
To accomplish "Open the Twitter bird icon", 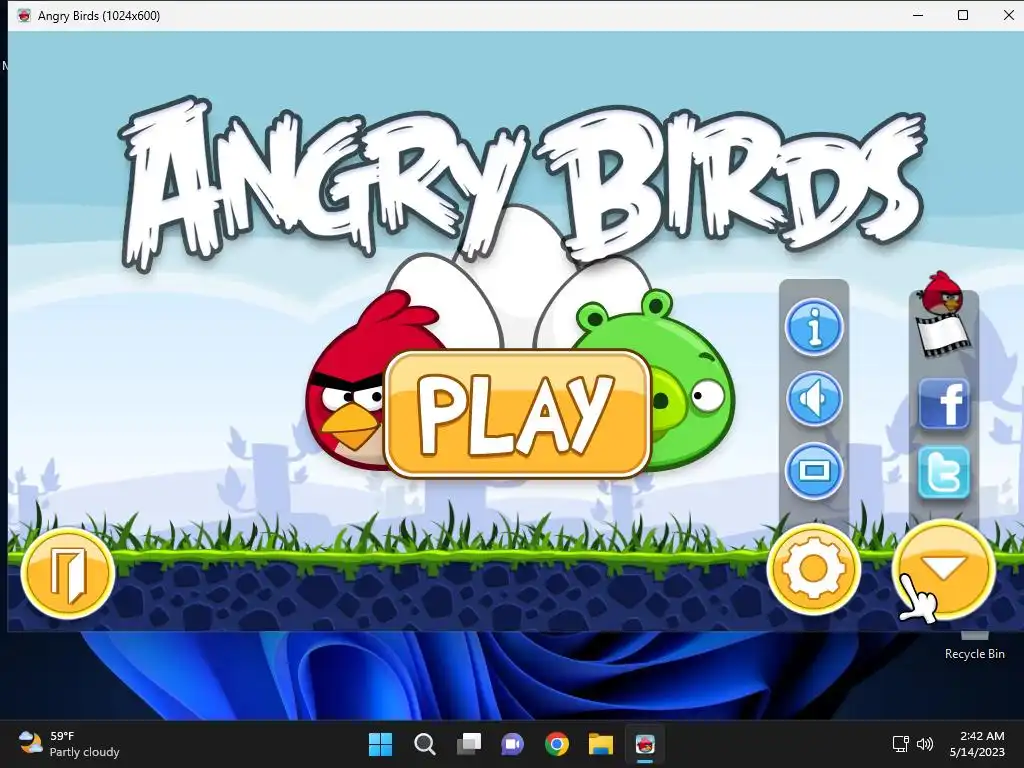I will (x=944, y=473).
